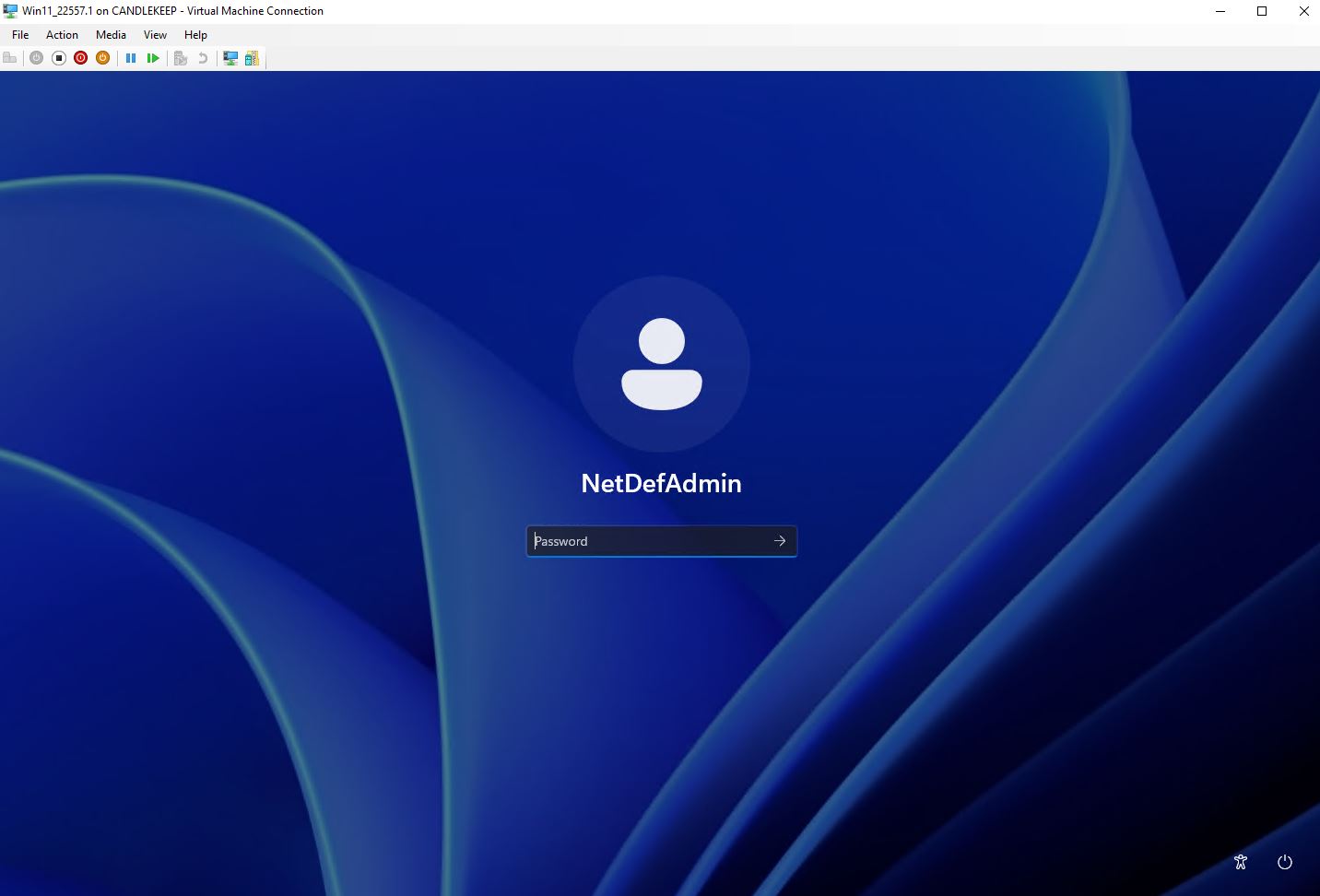Open the Media menu
This screenshot has width=1320, height=896.
click(x=111, y=35)
